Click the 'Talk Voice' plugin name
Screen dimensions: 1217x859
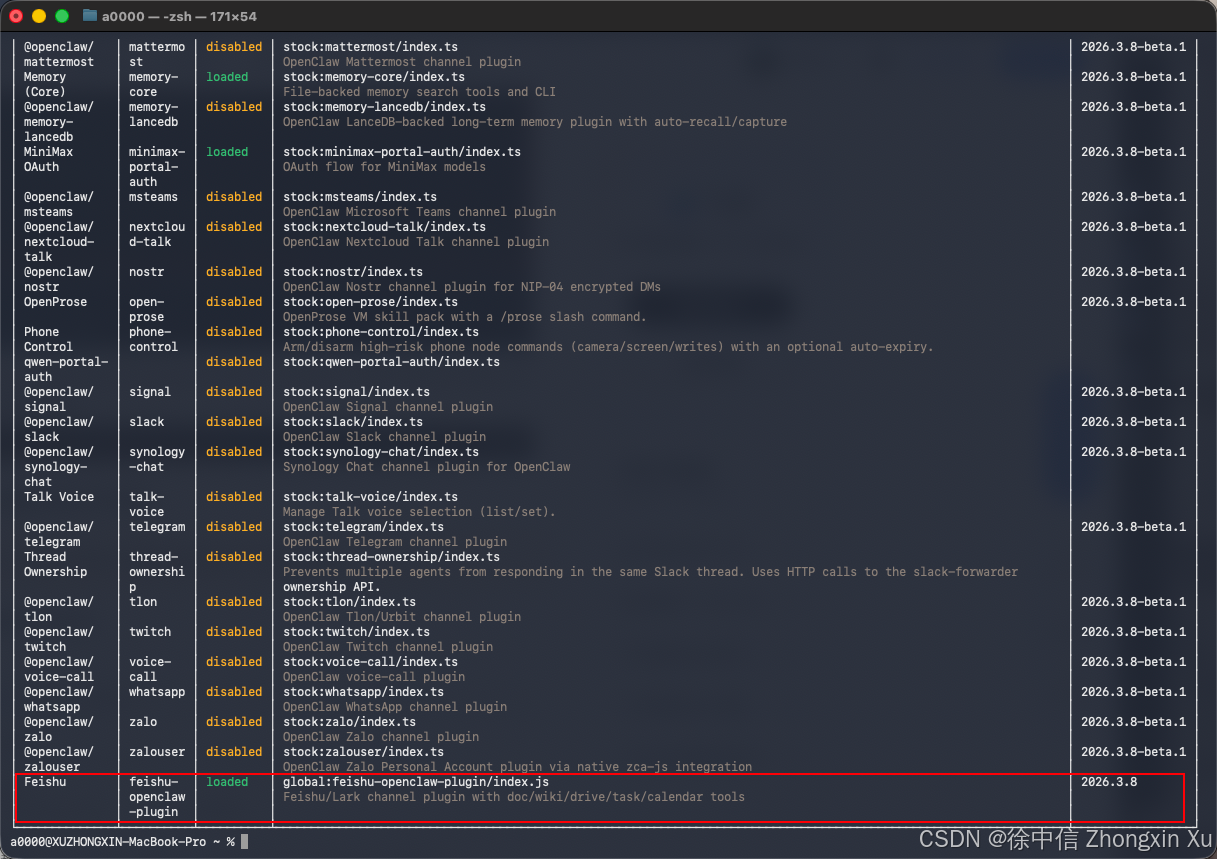click(59, 497)
